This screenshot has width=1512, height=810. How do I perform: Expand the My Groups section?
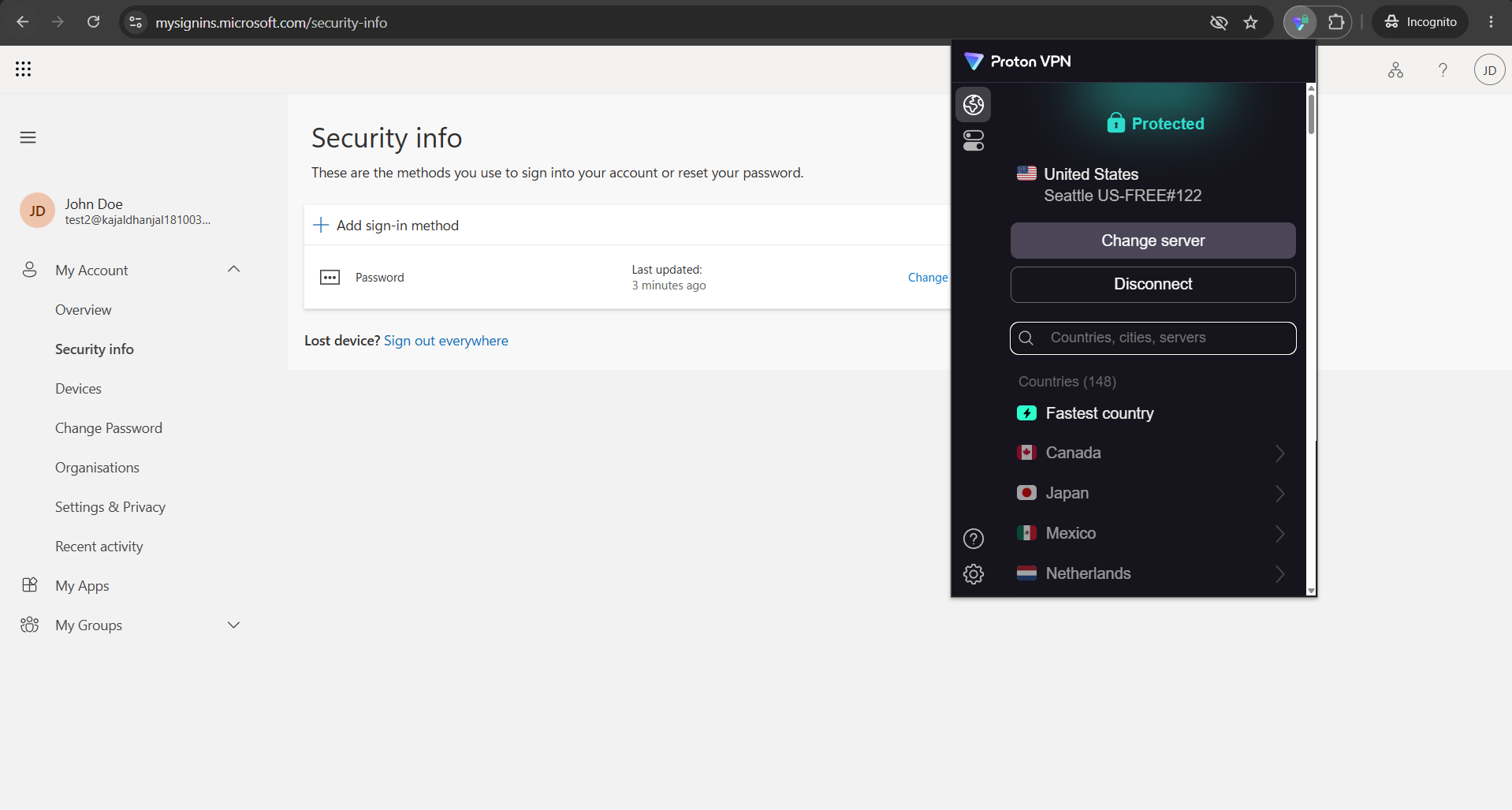[x=233, y=625]
